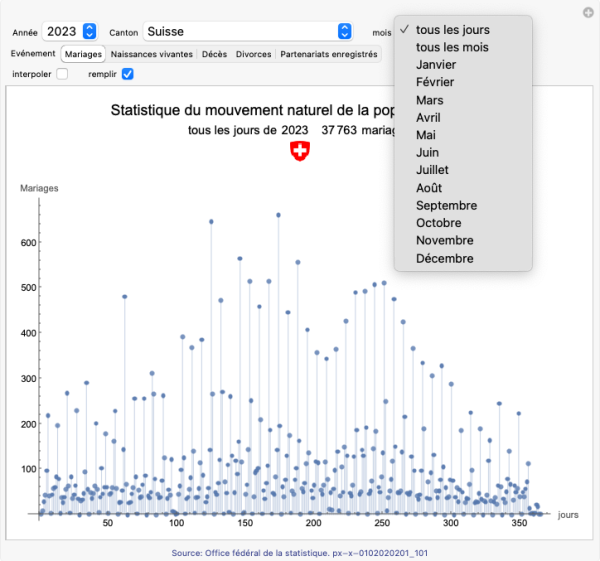Click the highest data point near 650

[x=278, y=214]
